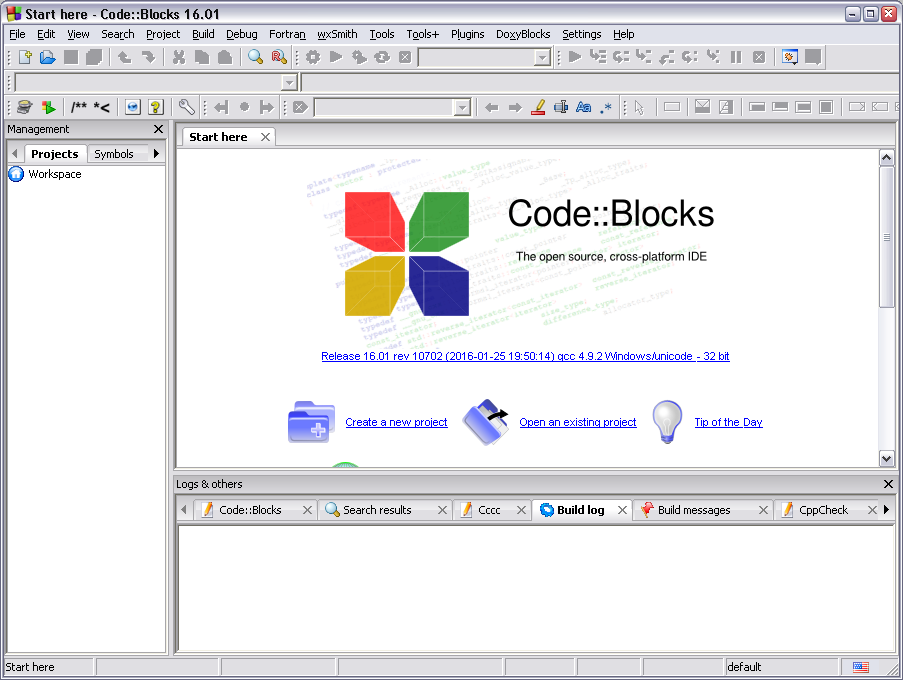Screen dimensions: 903x680
Task: Click the Save all files icon
Action: pyautogui.click(x=94, y=57)
